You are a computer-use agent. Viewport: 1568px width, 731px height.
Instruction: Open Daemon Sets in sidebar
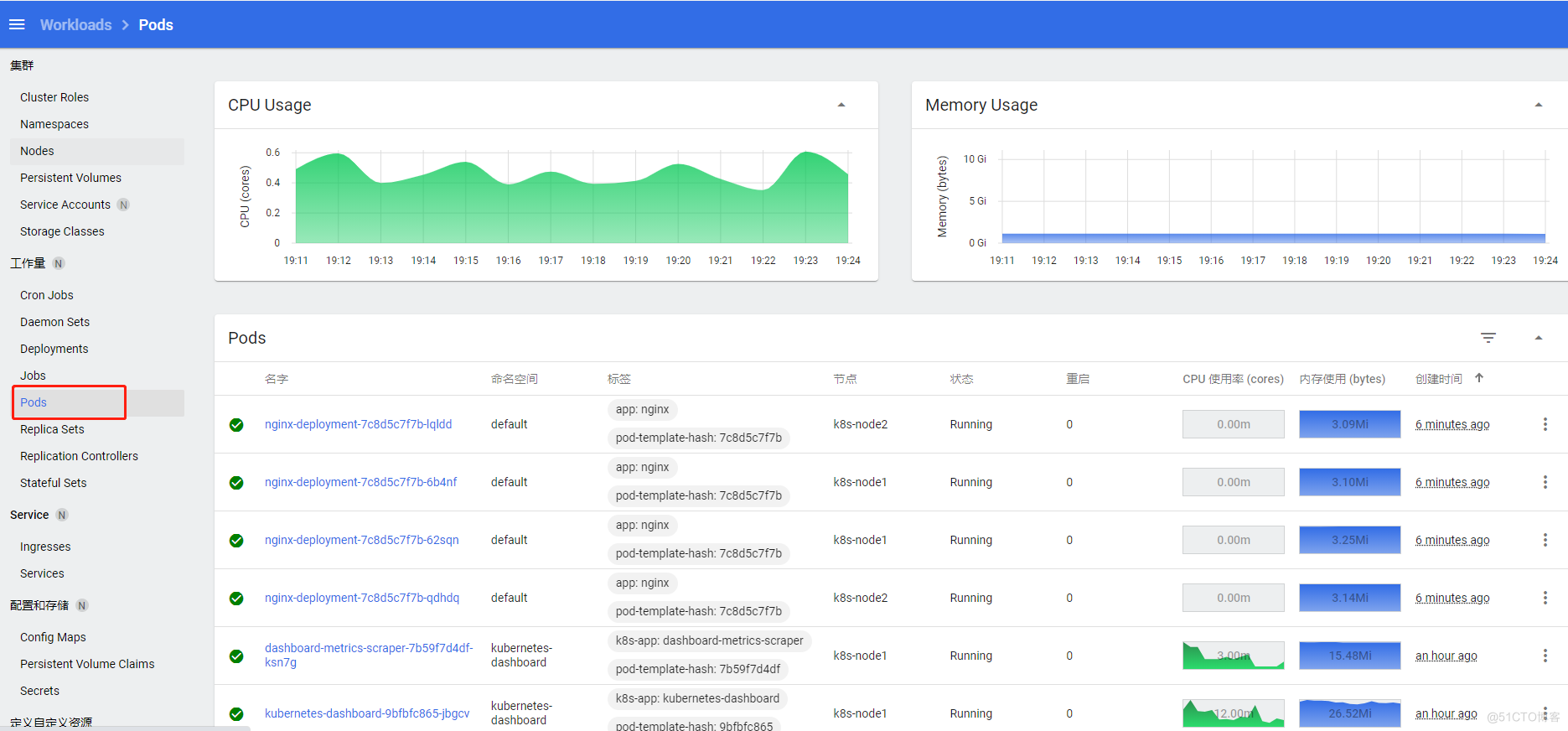54,322
